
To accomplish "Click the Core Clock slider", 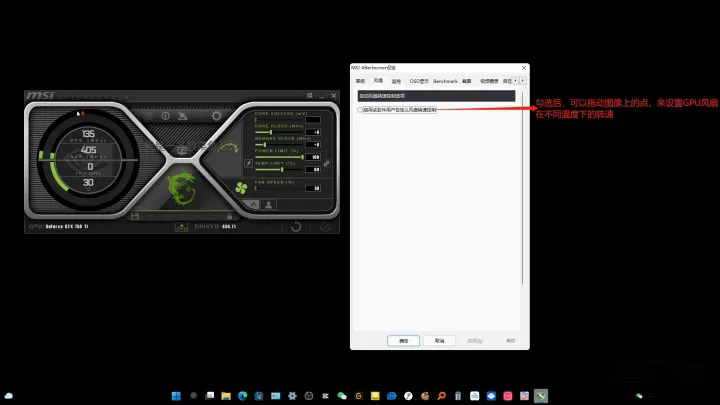I will click(279, 132).
